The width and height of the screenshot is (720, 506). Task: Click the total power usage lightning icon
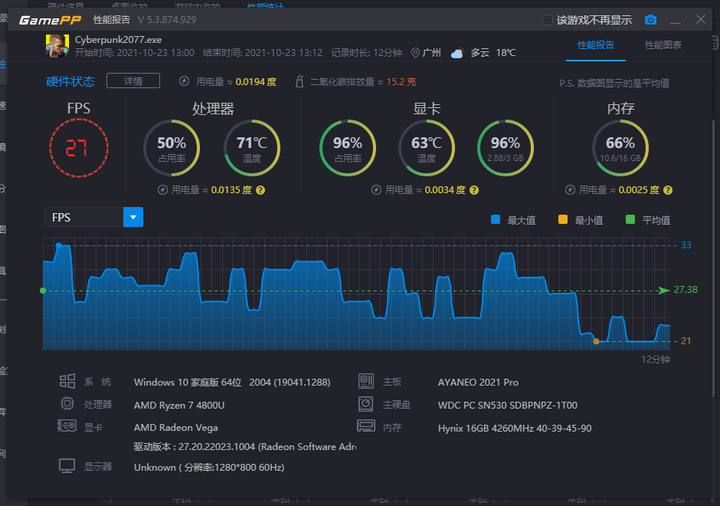[x=184, y=81]
